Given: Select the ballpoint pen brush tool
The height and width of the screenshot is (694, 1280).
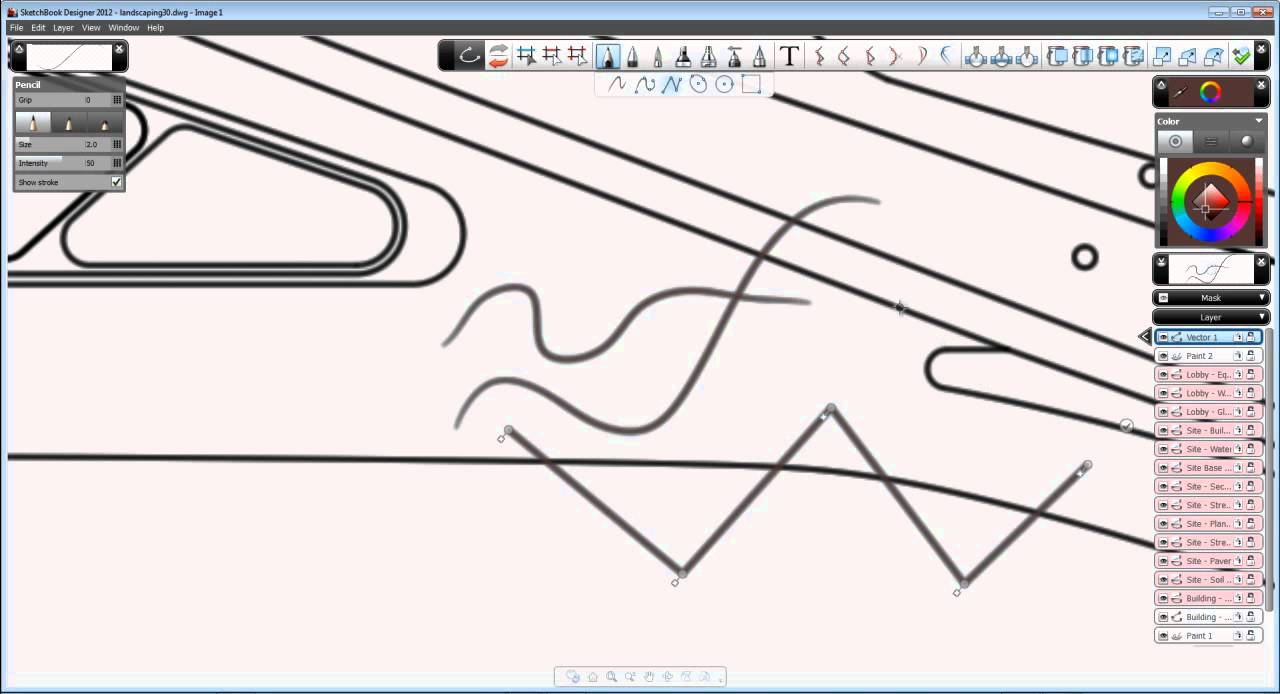Looking at the screenshot, I should (x=633, y=57).
